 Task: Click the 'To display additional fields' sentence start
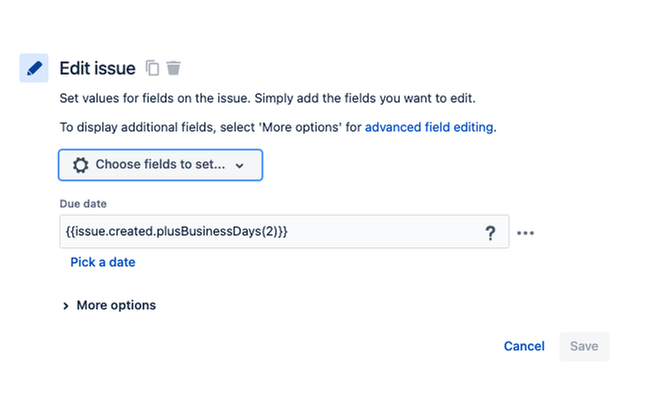(x=120, y=127)
